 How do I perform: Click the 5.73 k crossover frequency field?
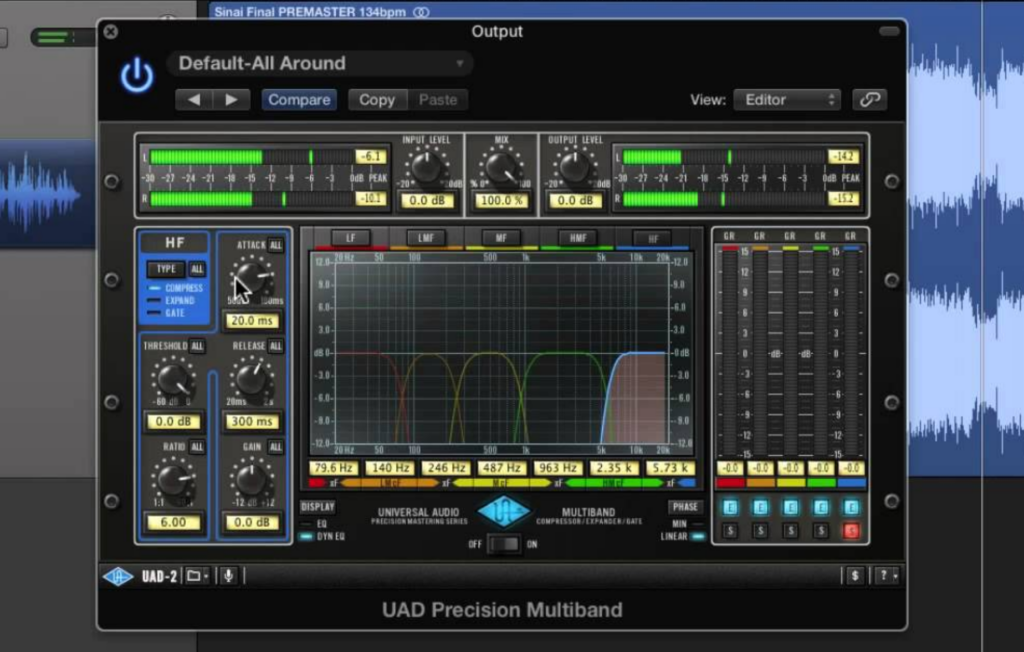click(670, 468)
